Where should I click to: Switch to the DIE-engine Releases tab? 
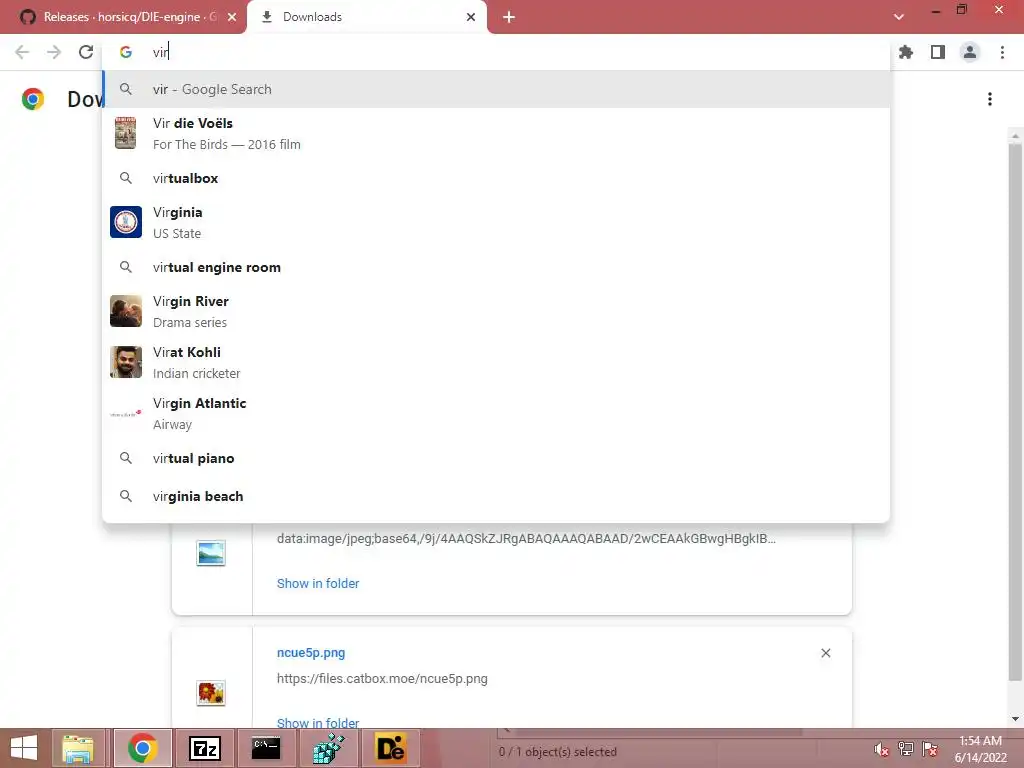tap(123, 17)
